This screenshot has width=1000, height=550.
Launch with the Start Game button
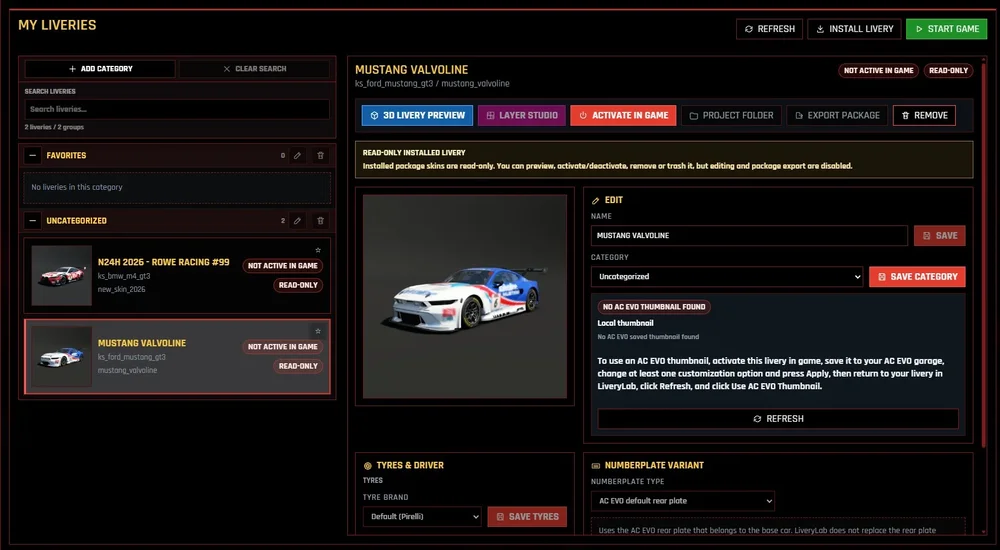946,29
